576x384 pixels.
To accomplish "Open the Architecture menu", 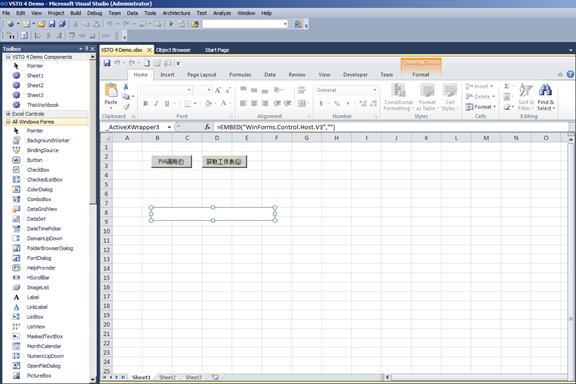I will coord(176,13).
